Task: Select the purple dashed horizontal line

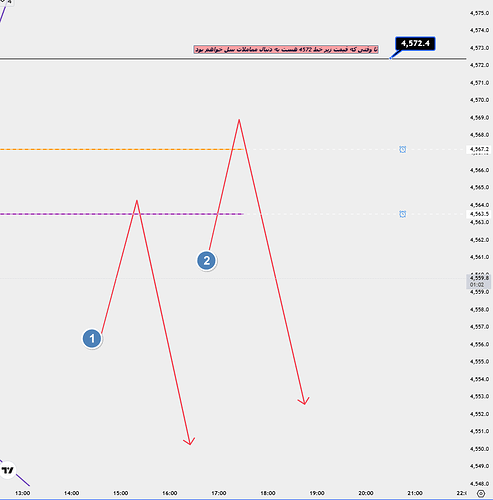Action: pos(121,214)
